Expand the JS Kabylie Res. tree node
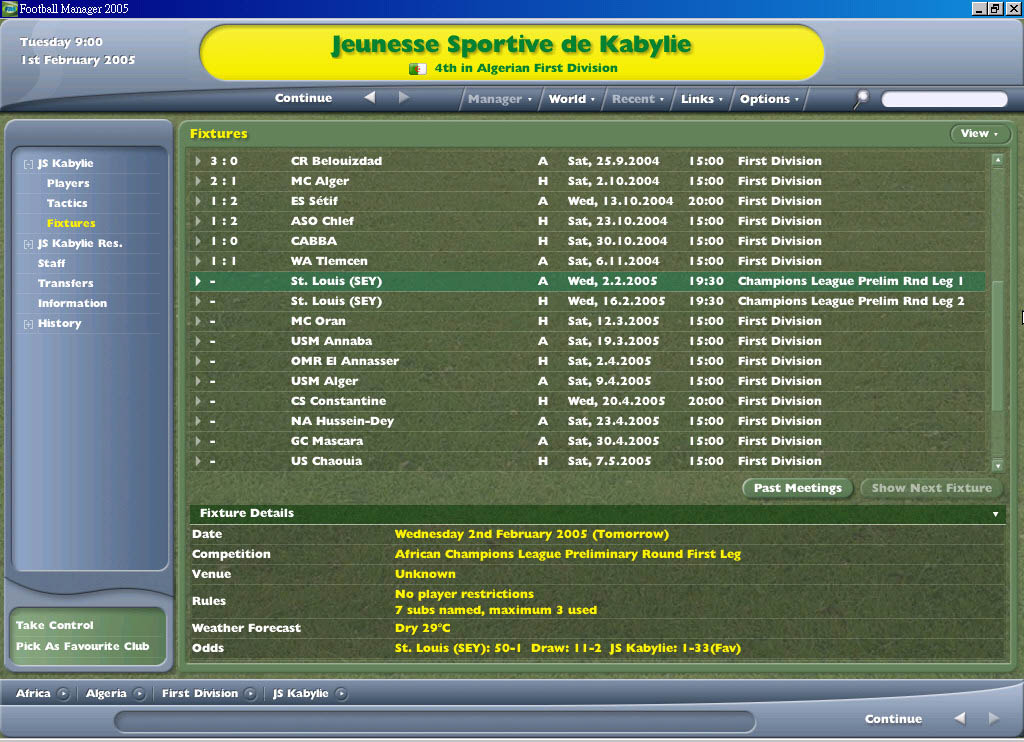The width and height of the screenshot is (1024, 742). pyautogui.click(x=28, y=244)
